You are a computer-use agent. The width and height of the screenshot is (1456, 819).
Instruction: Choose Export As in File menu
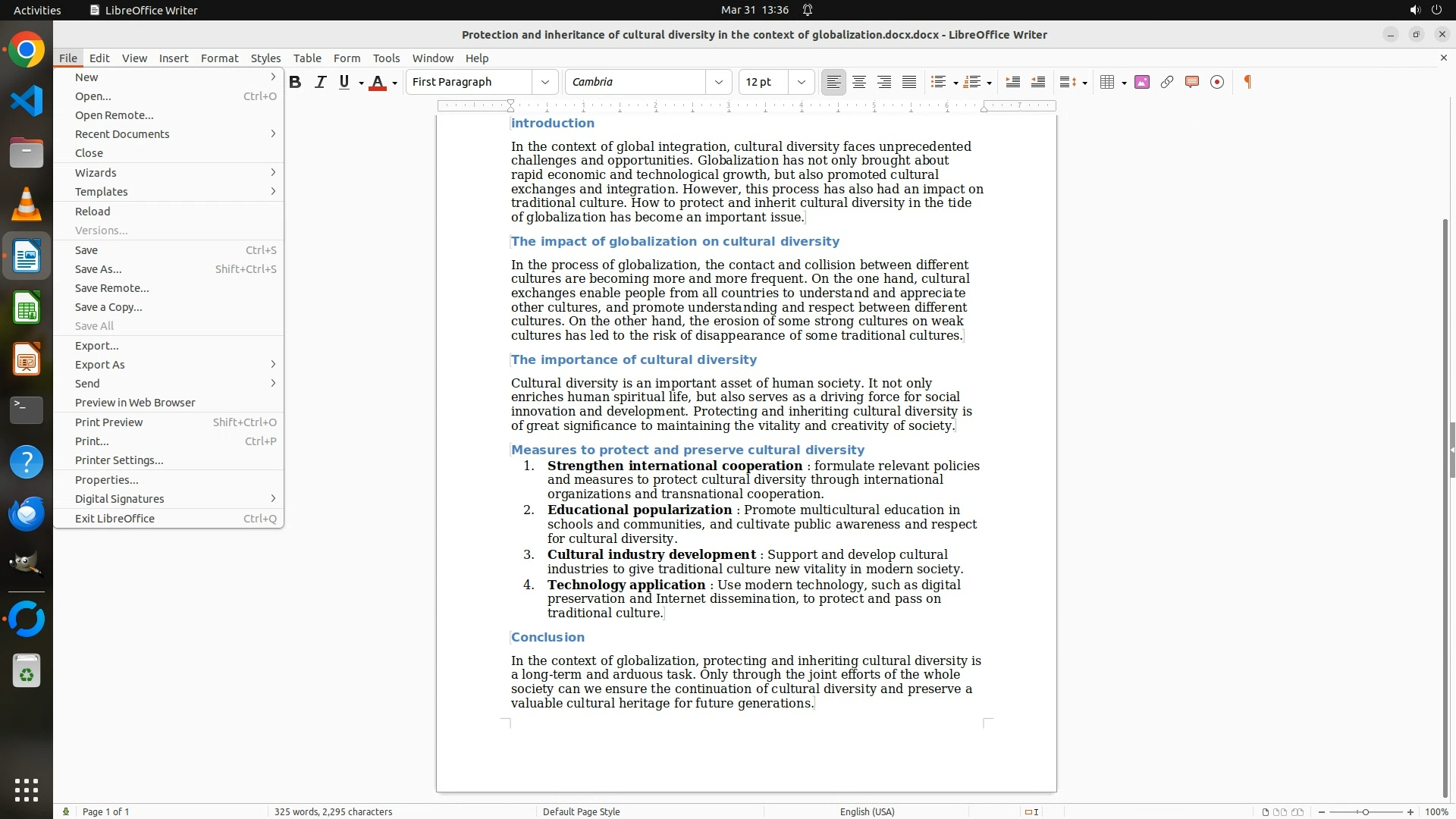click(99, 365)
